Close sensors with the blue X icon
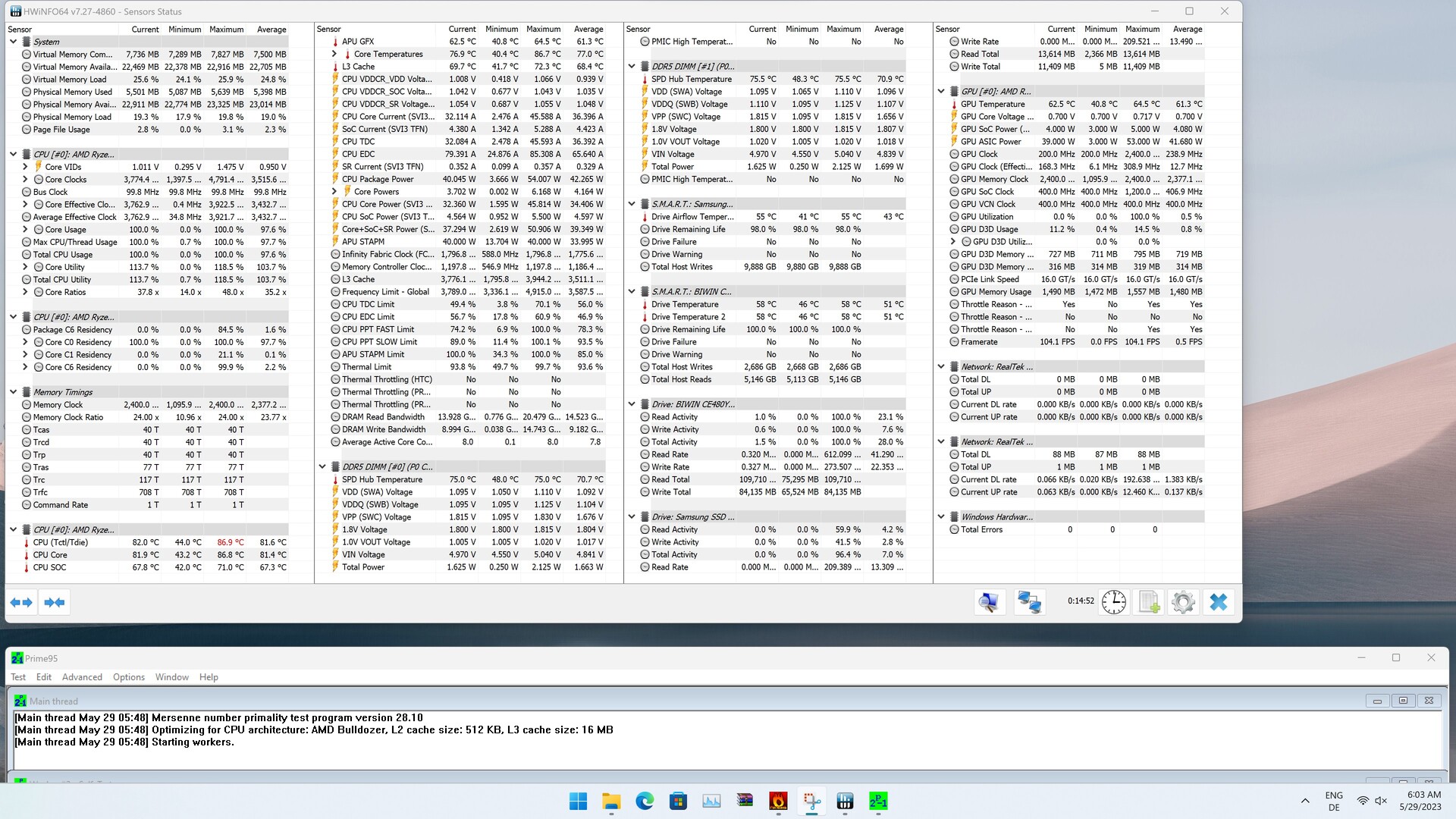This screenshot has width=1456, height=819. coord(1218,602)
